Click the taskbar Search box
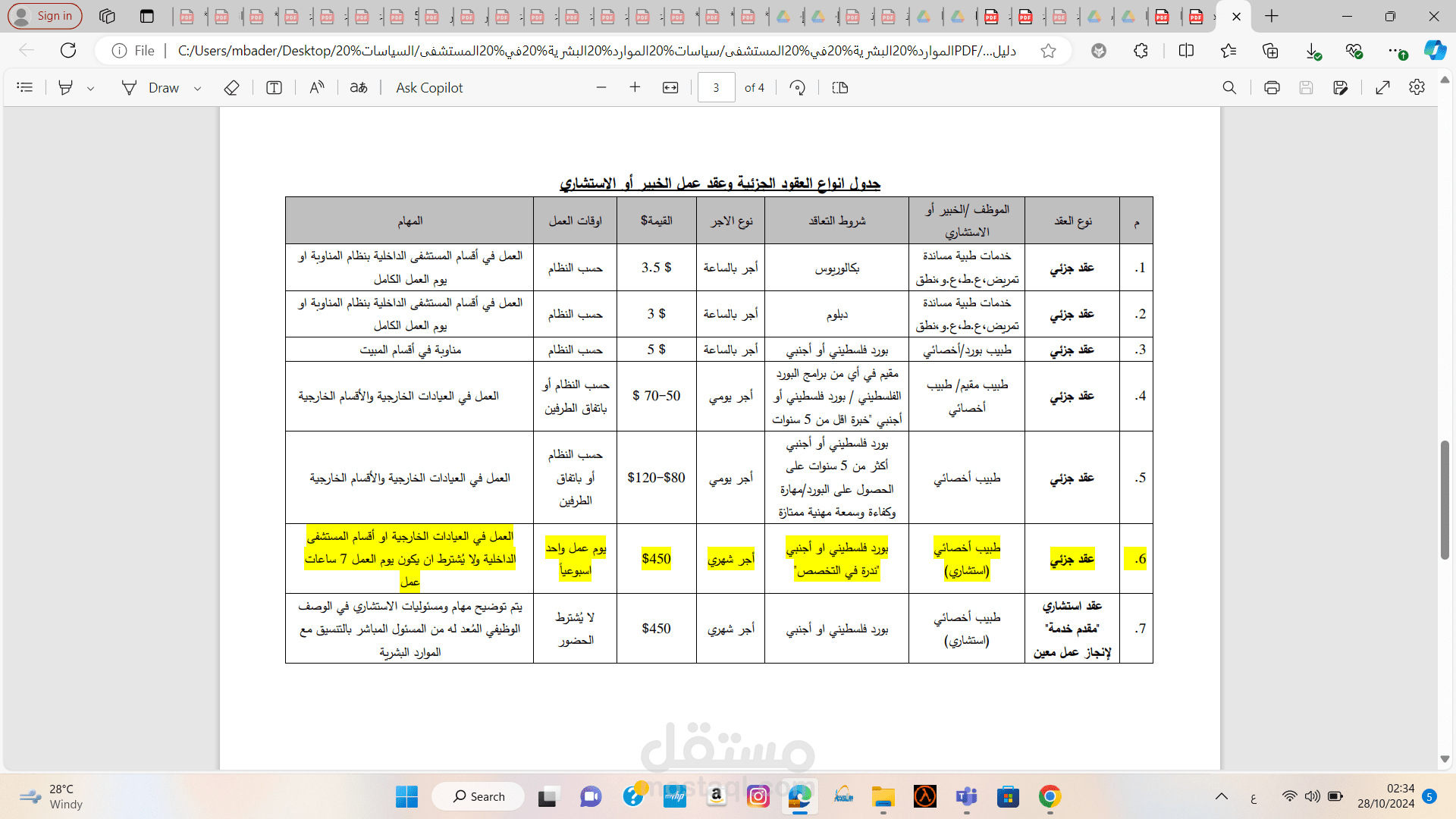Image resolution: width=1456 pixels, height=819 pixels. [x=479, y=796]
